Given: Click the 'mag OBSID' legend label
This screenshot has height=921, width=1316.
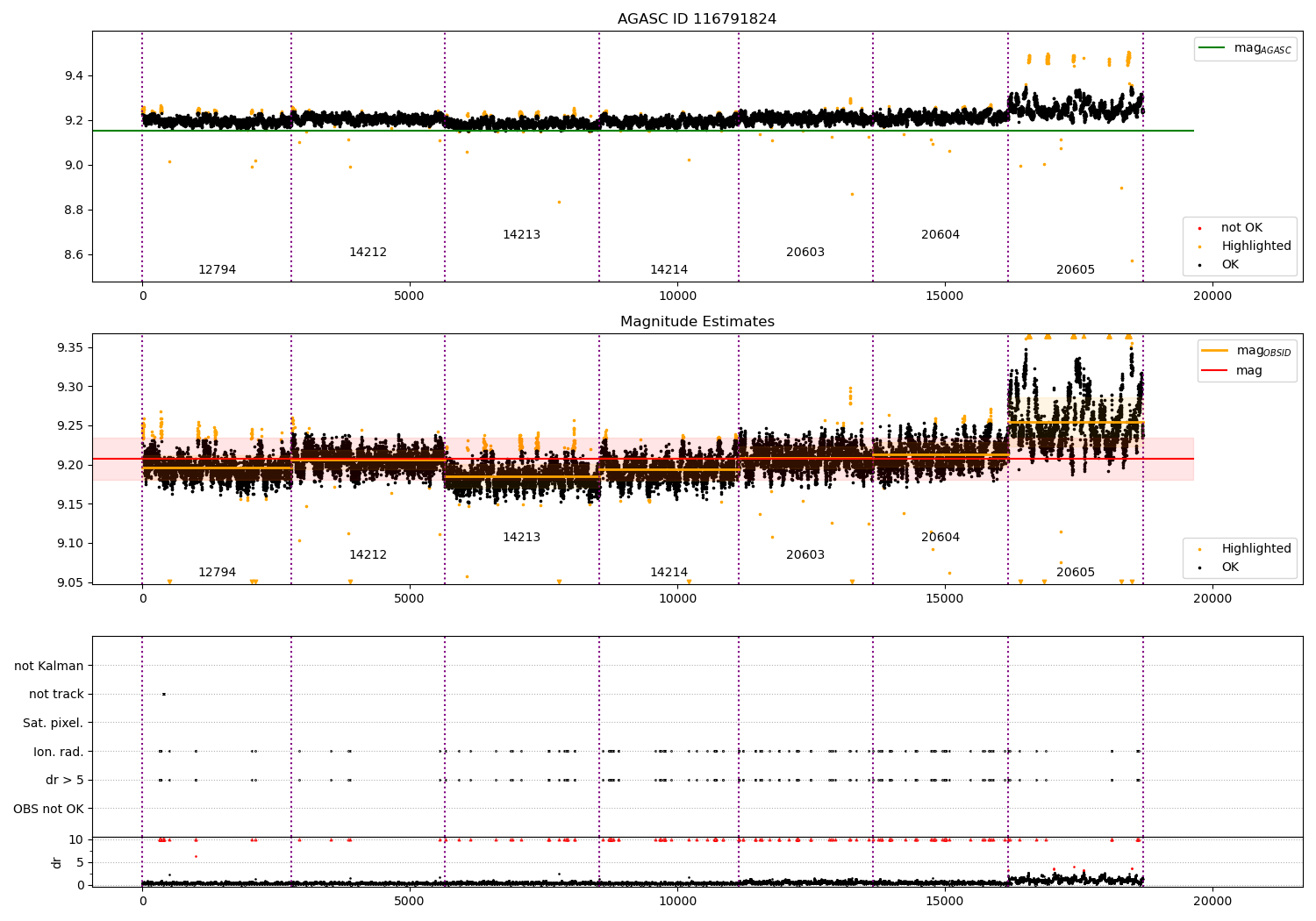Looking at the screenshot, I should (x=1263, y=351).
